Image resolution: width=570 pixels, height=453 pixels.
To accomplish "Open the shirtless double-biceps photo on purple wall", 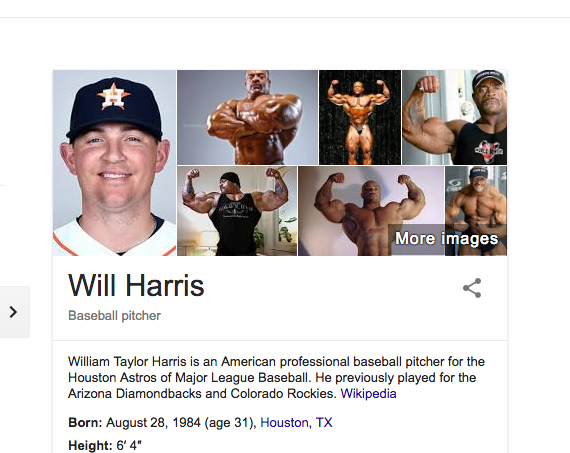I will click(371, 211).
